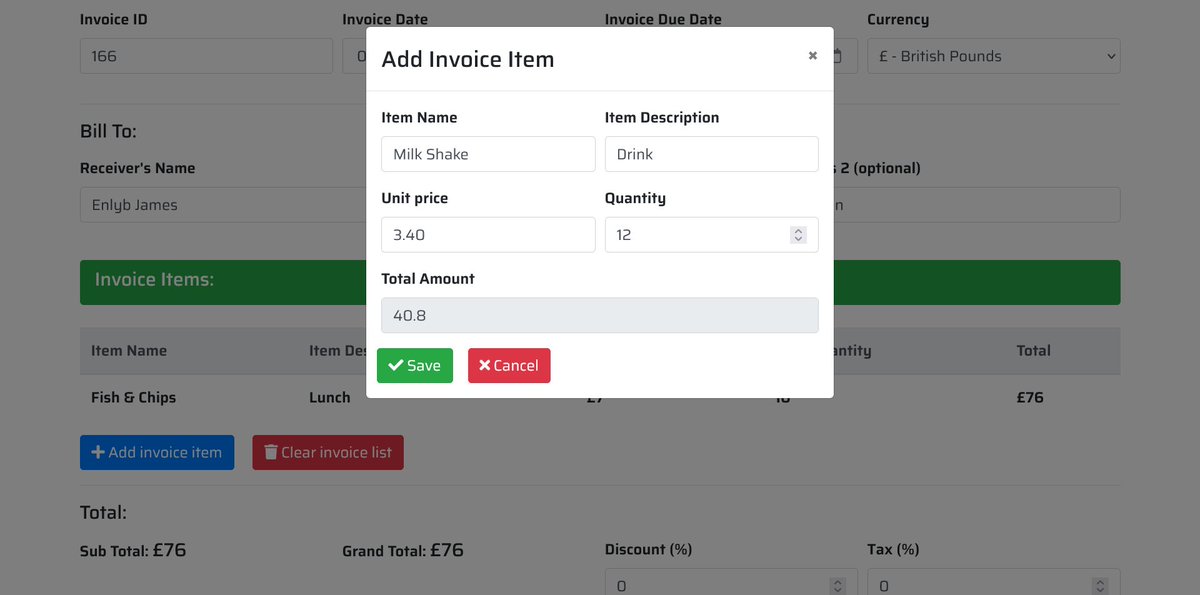Image resolution: width=1200 pixels, height=595 pixels.
Task: Click the Item Description field containing Drink
Action: tap(712, 154)
